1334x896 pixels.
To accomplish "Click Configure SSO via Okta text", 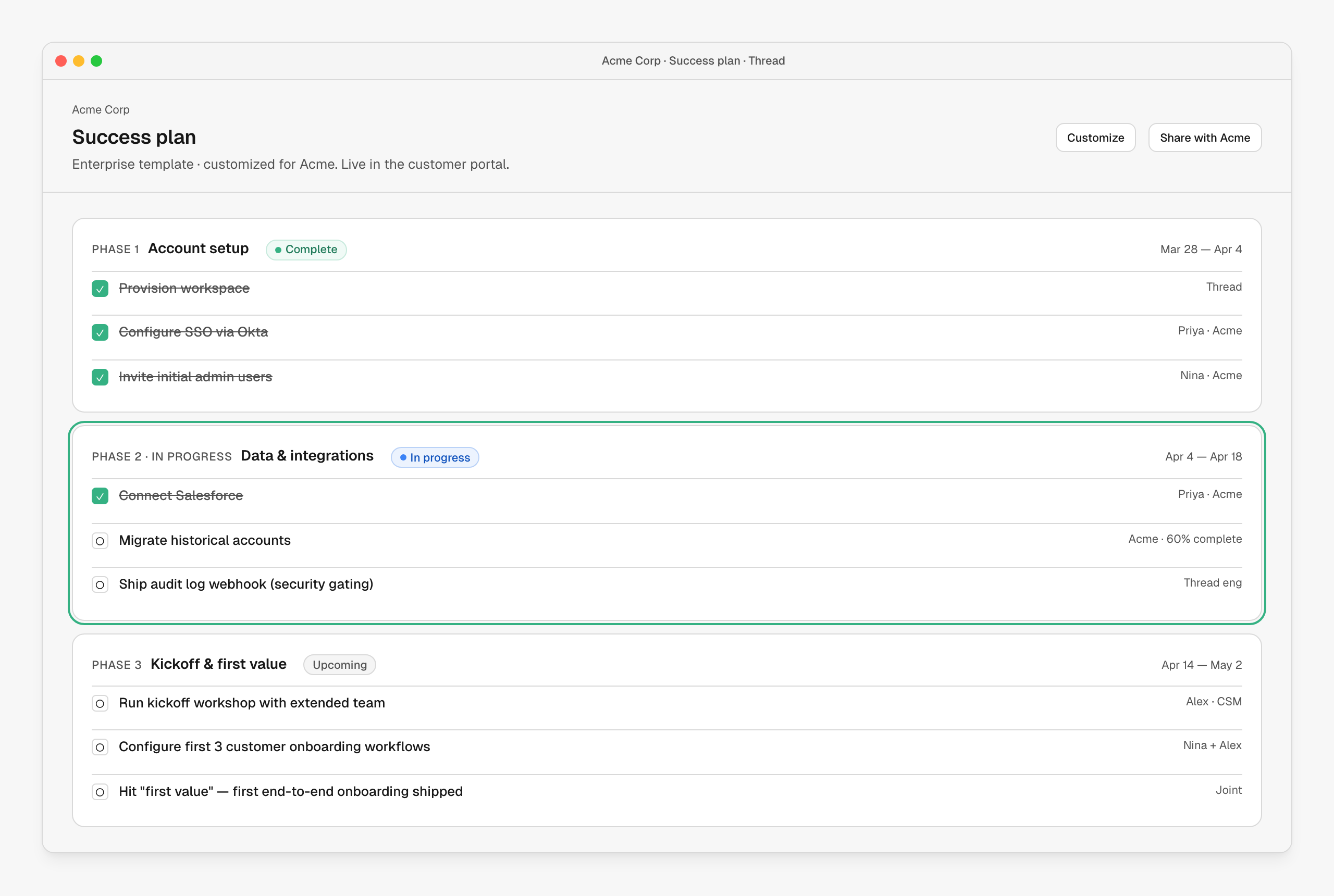I will point(193,332).
